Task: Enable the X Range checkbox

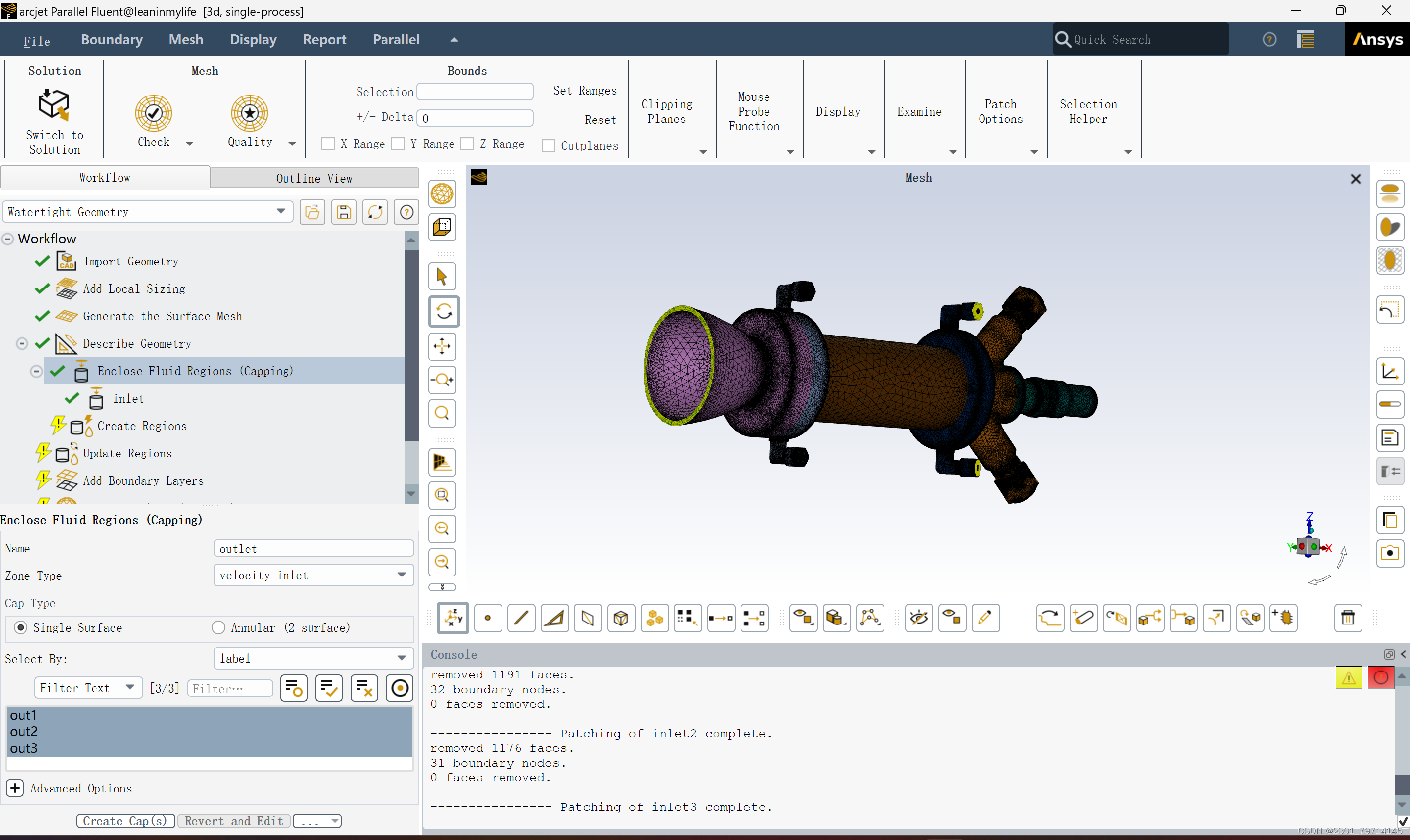Action: pos(328,144)
